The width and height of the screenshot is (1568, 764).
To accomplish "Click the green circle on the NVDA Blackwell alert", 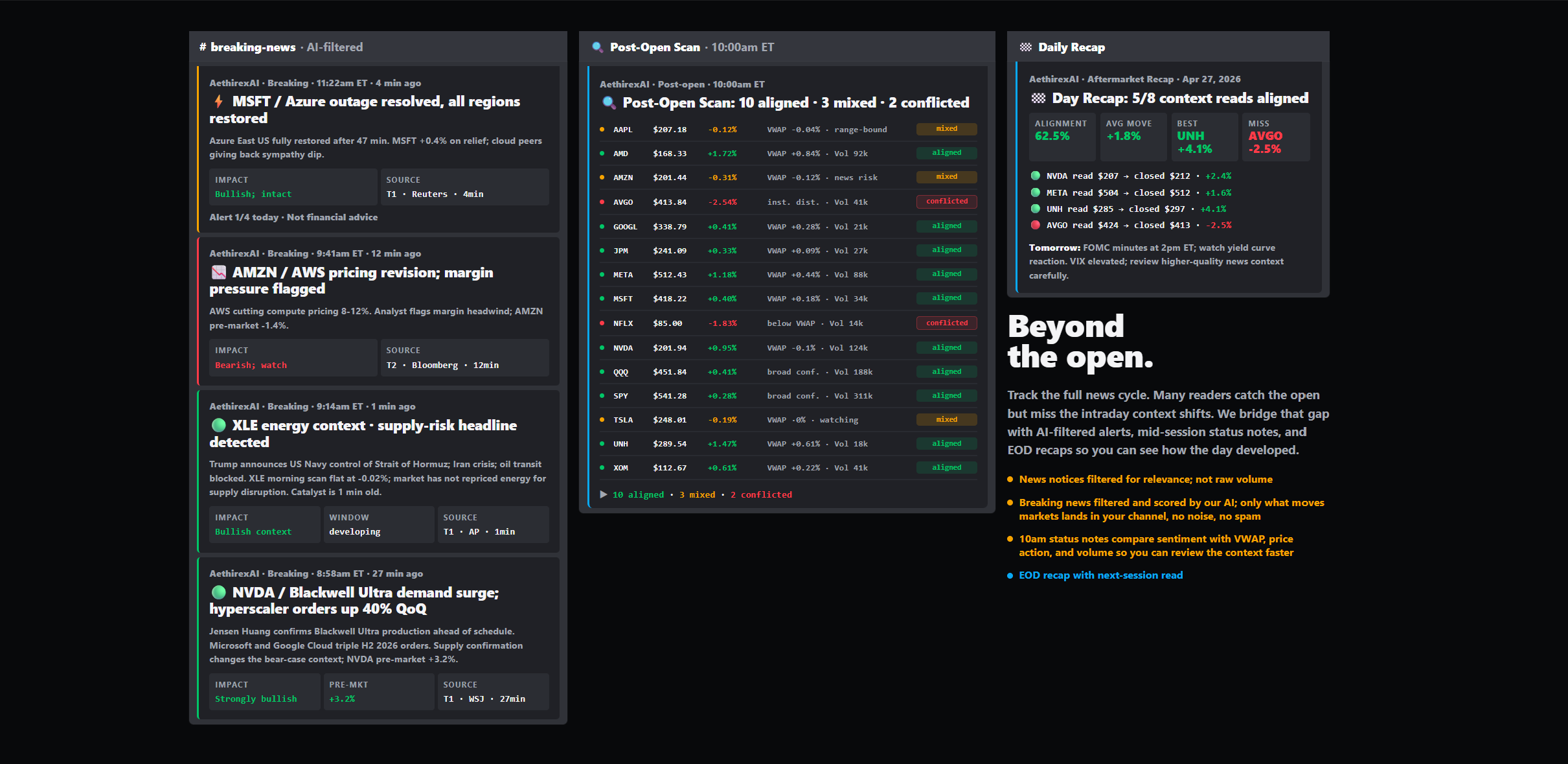I will [x=219, y=592].
